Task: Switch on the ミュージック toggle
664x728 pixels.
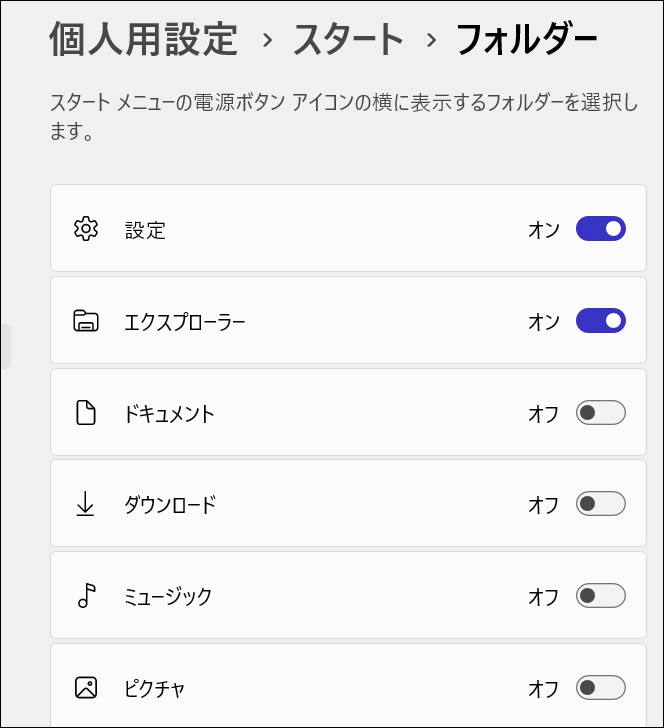Action: (x=600, y=597)
